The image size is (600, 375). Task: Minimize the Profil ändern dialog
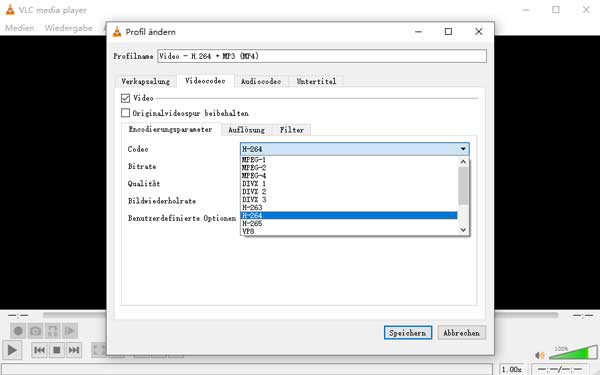418,32
